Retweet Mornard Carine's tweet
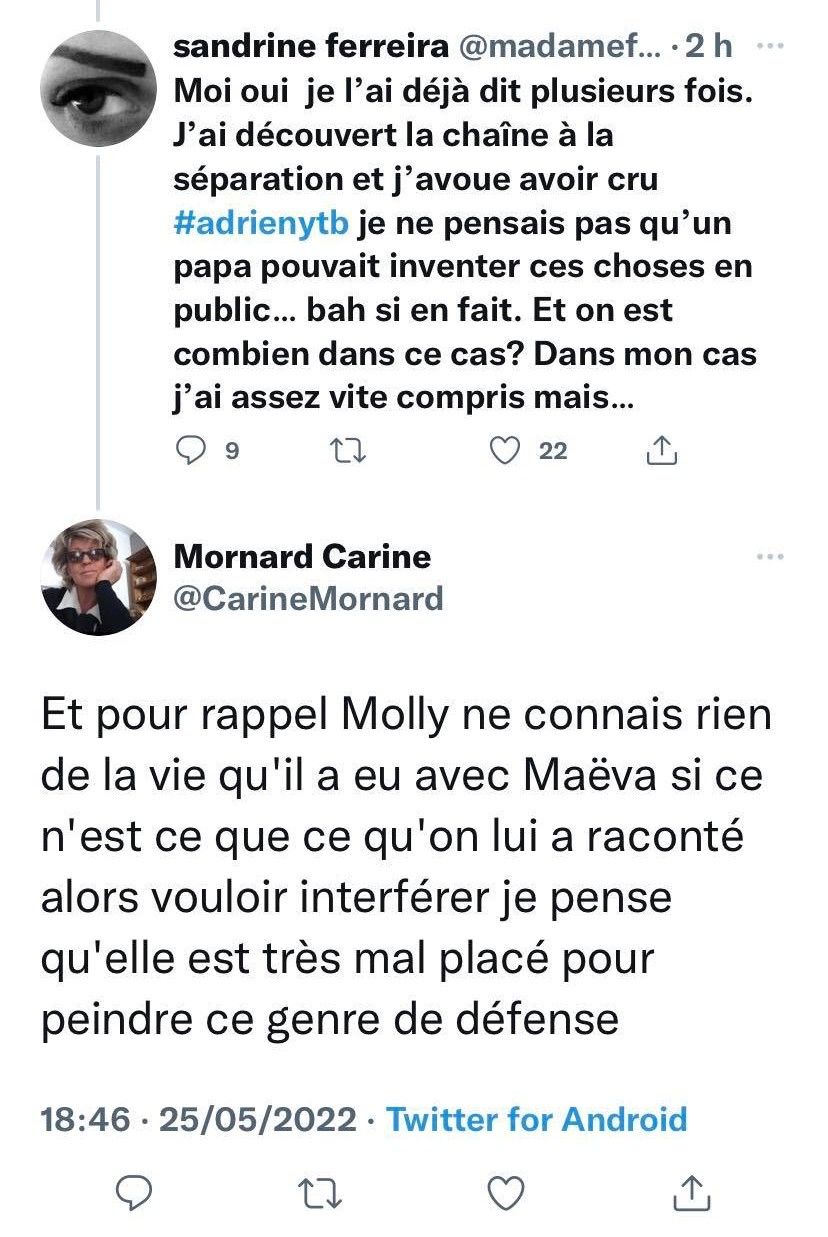The height and width of the screenshot is (1237, 828). point(320,1192)
